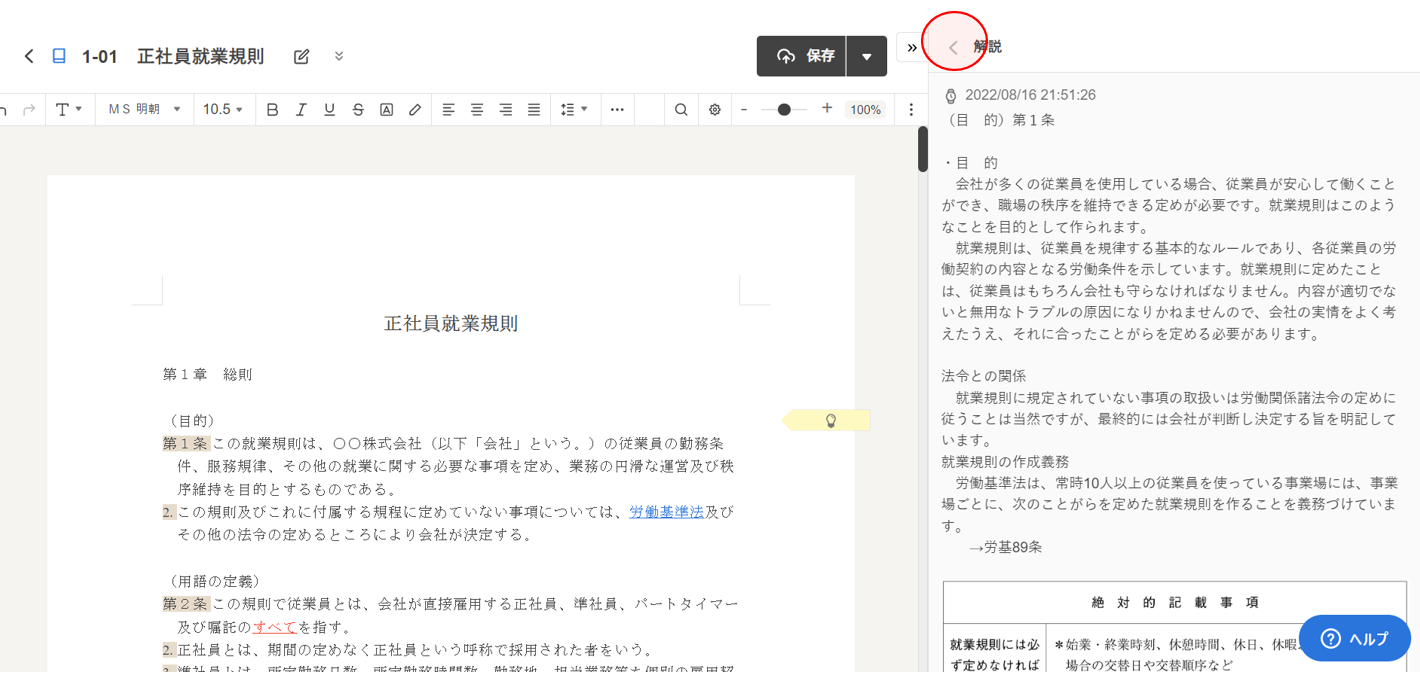The width and height of the screenshot is (1420, 675).
Task: Open the MS 明朝 font dropdown
Action: (144, 110)
